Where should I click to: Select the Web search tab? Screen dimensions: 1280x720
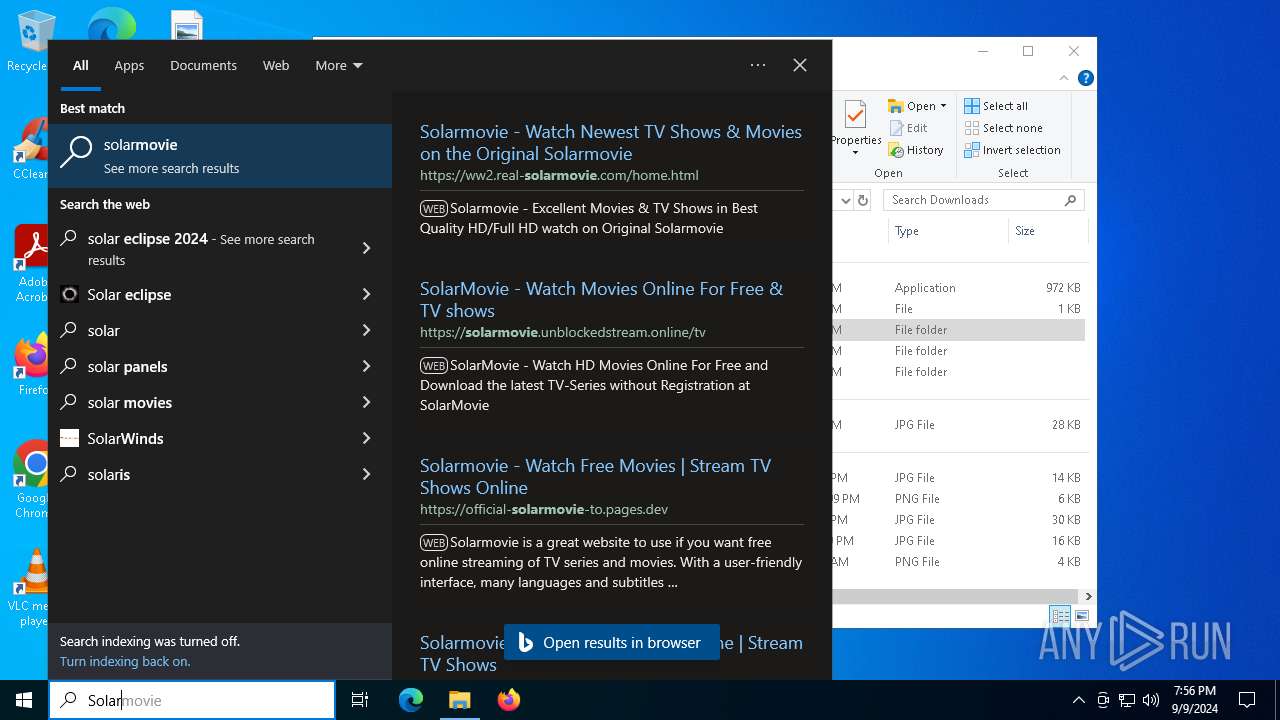276,65
